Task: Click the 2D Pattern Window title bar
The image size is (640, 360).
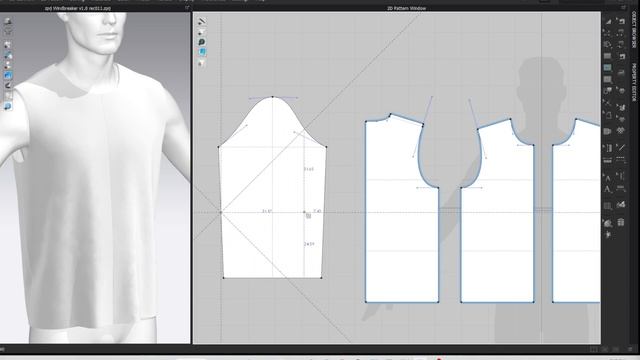Action: (x=406, y=8)
